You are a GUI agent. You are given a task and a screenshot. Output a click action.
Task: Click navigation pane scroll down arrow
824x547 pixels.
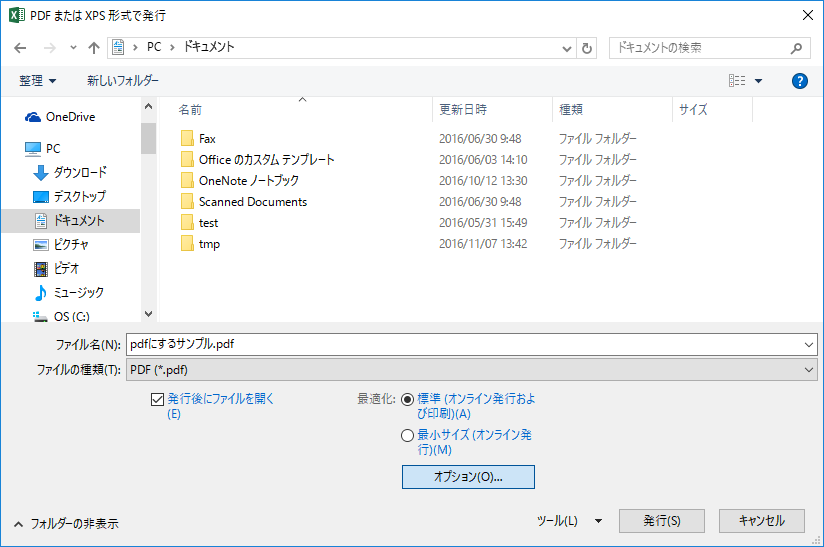[148, 314]
